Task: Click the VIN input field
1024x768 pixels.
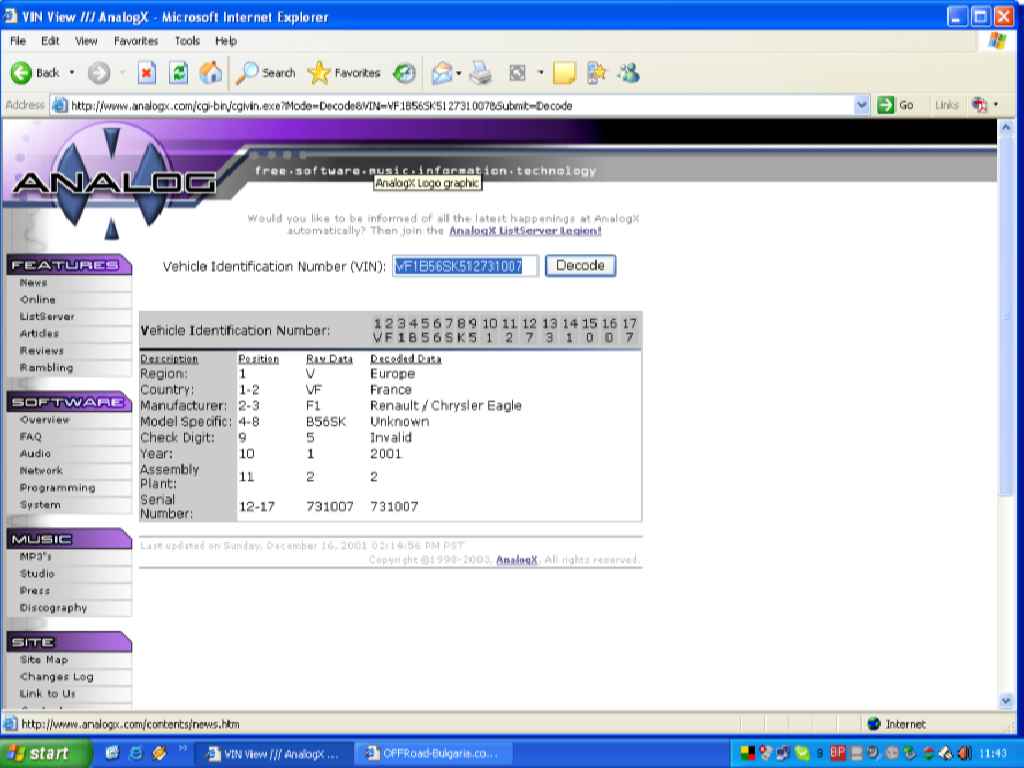Action: 465,266
